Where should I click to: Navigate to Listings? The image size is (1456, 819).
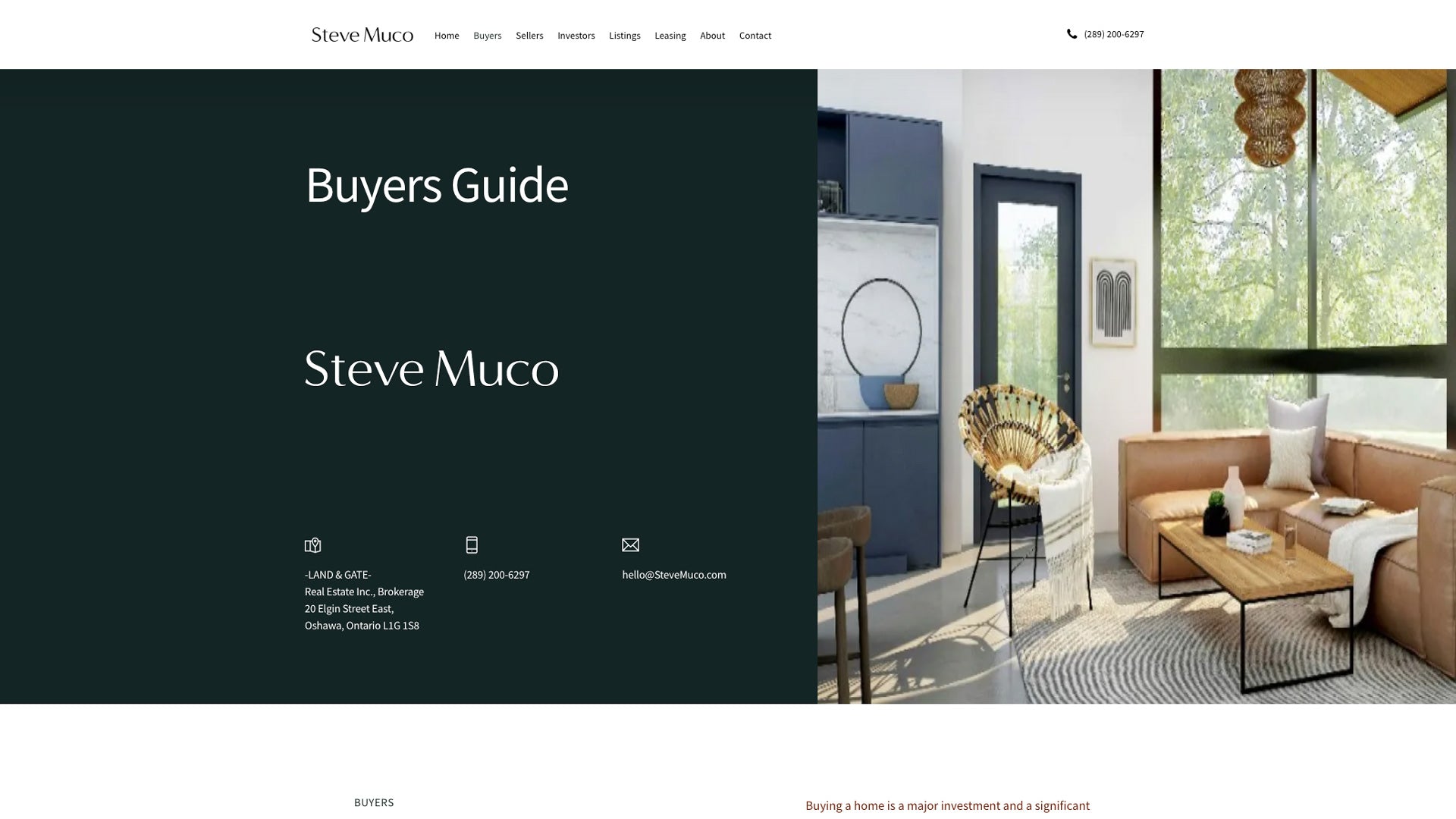[624, 36]
